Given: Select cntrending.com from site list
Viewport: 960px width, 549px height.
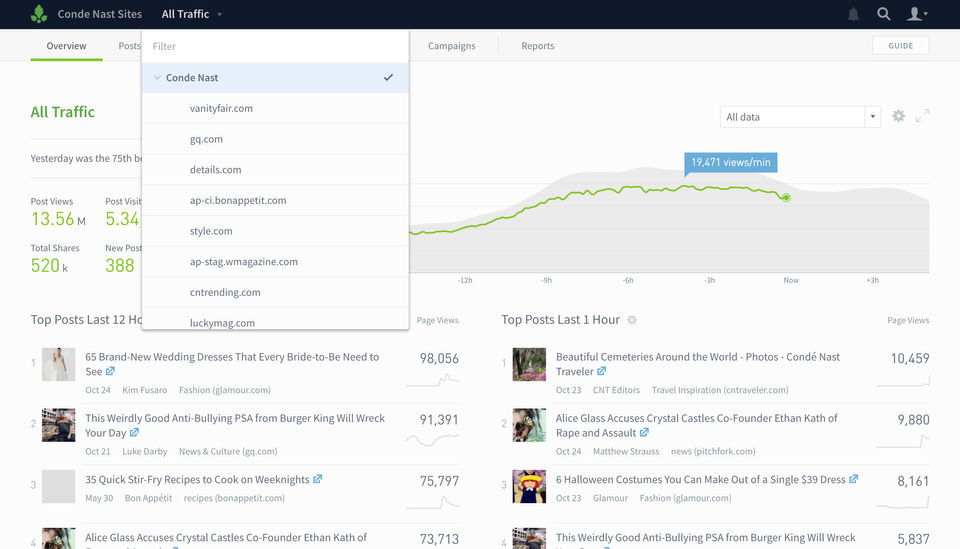Looking at the screenshot, I should click(x=275, y=292).
